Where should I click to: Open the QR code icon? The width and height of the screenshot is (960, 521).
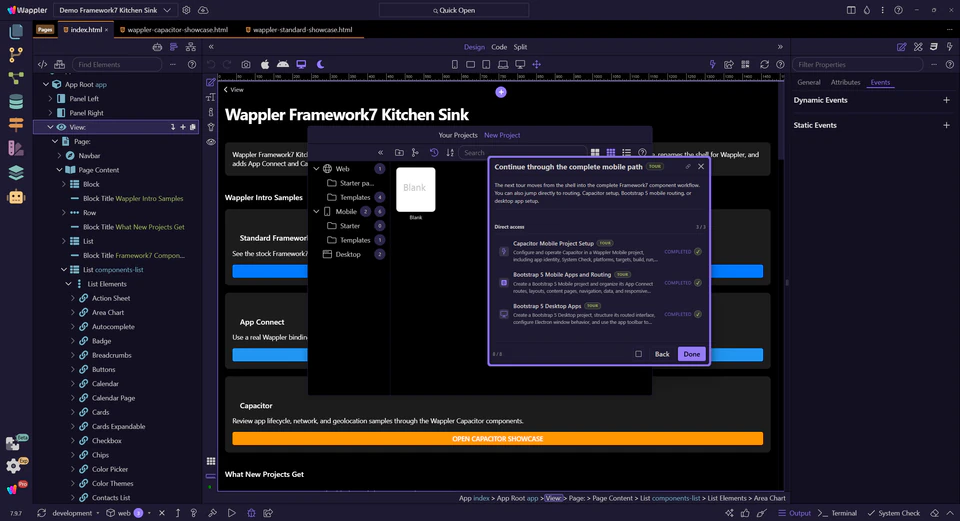point(745,64)
